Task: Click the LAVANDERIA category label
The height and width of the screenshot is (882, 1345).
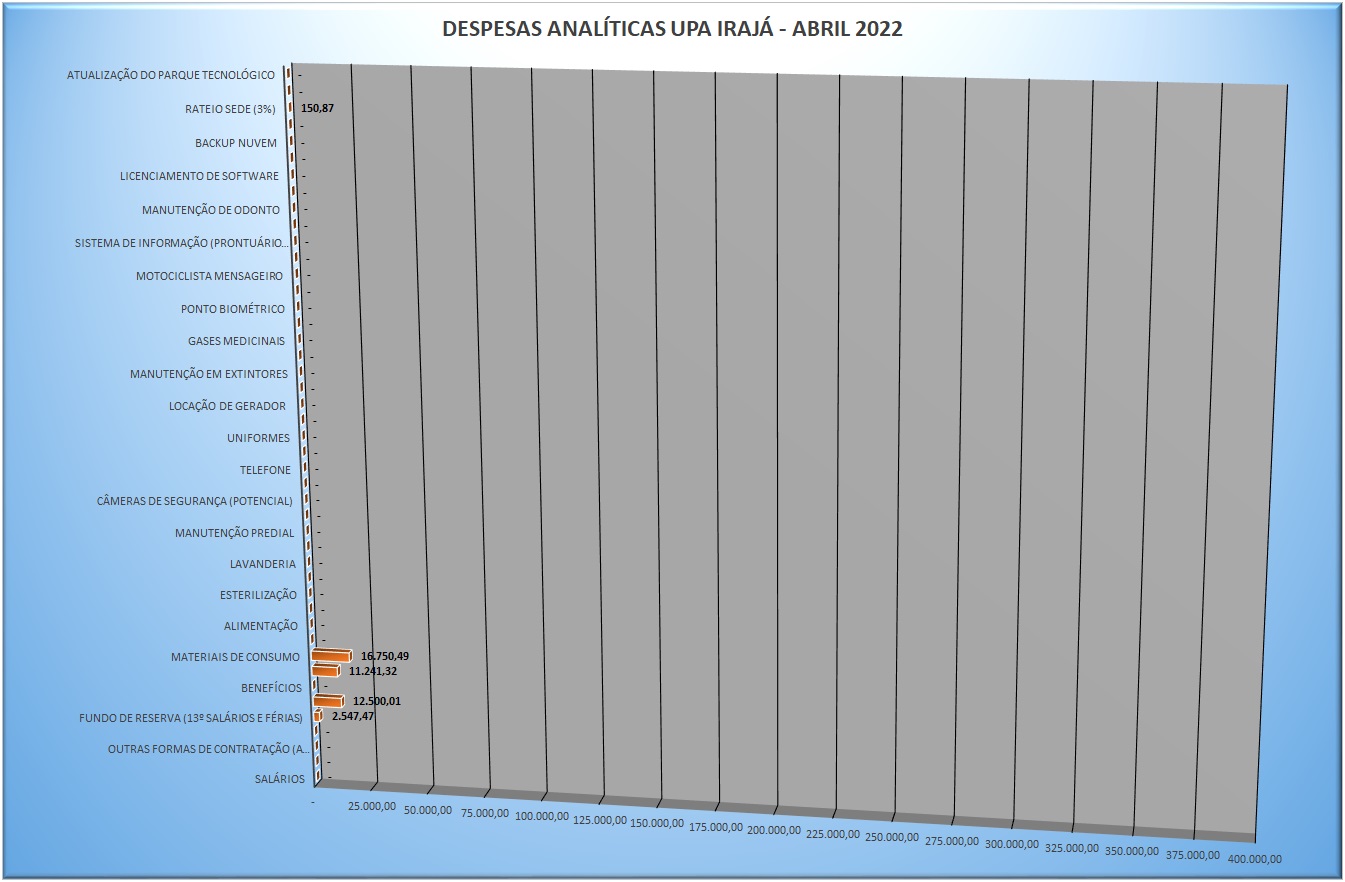Action: coord(263,564)
